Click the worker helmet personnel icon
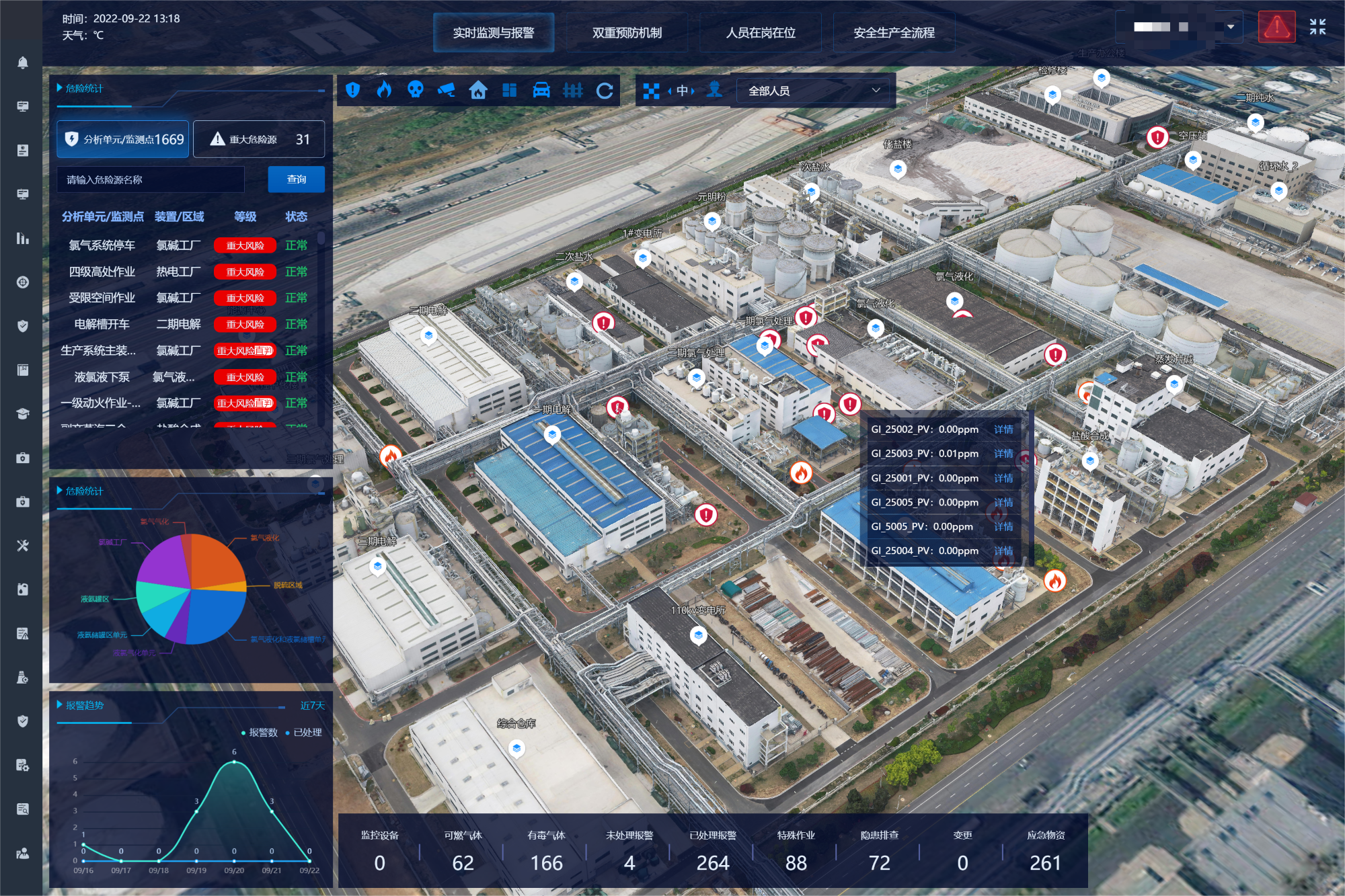Viewport: 1345px width, 896px height. tap(715, 90)
